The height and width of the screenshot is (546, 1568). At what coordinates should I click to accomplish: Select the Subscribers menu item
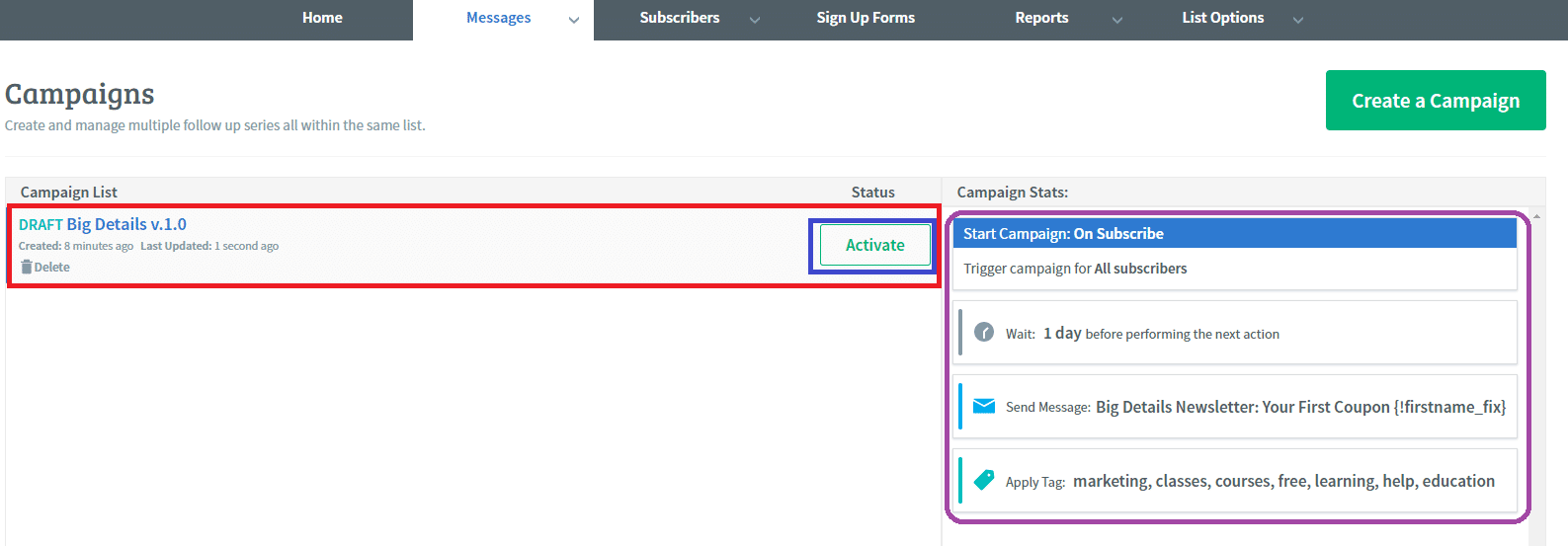[680, 18]
